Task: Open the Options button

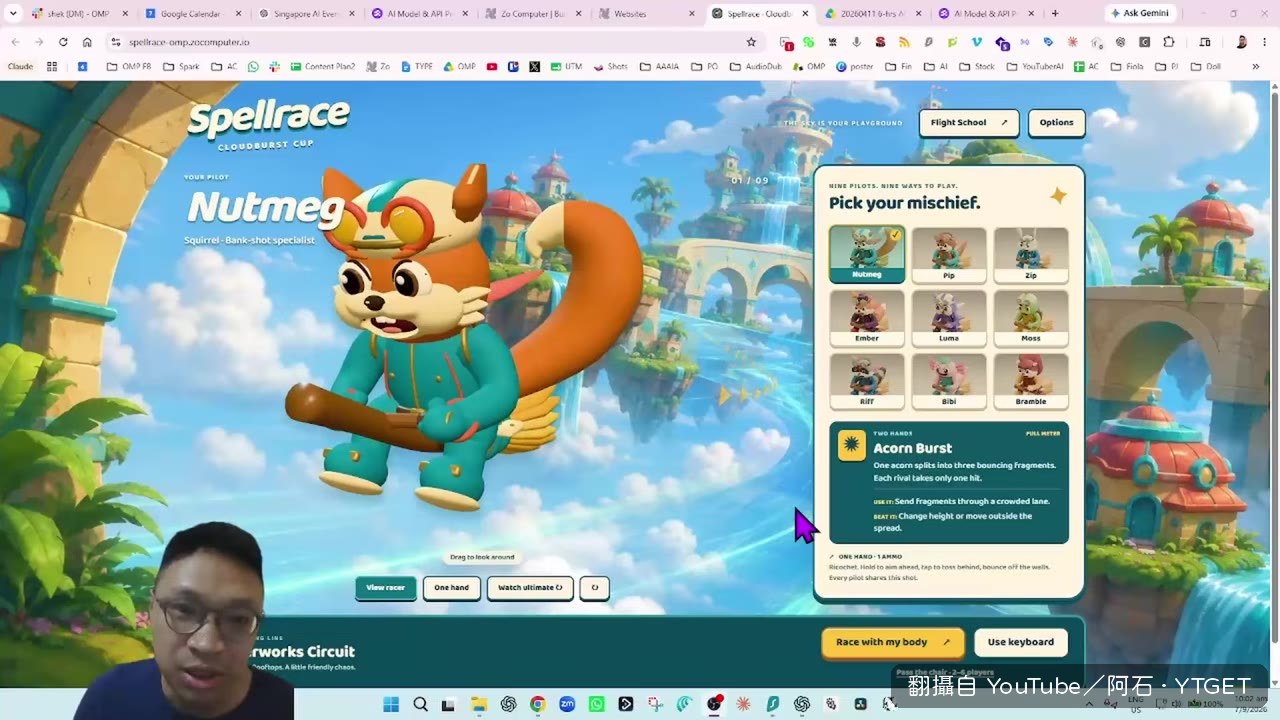Action: coord(1056,123)
